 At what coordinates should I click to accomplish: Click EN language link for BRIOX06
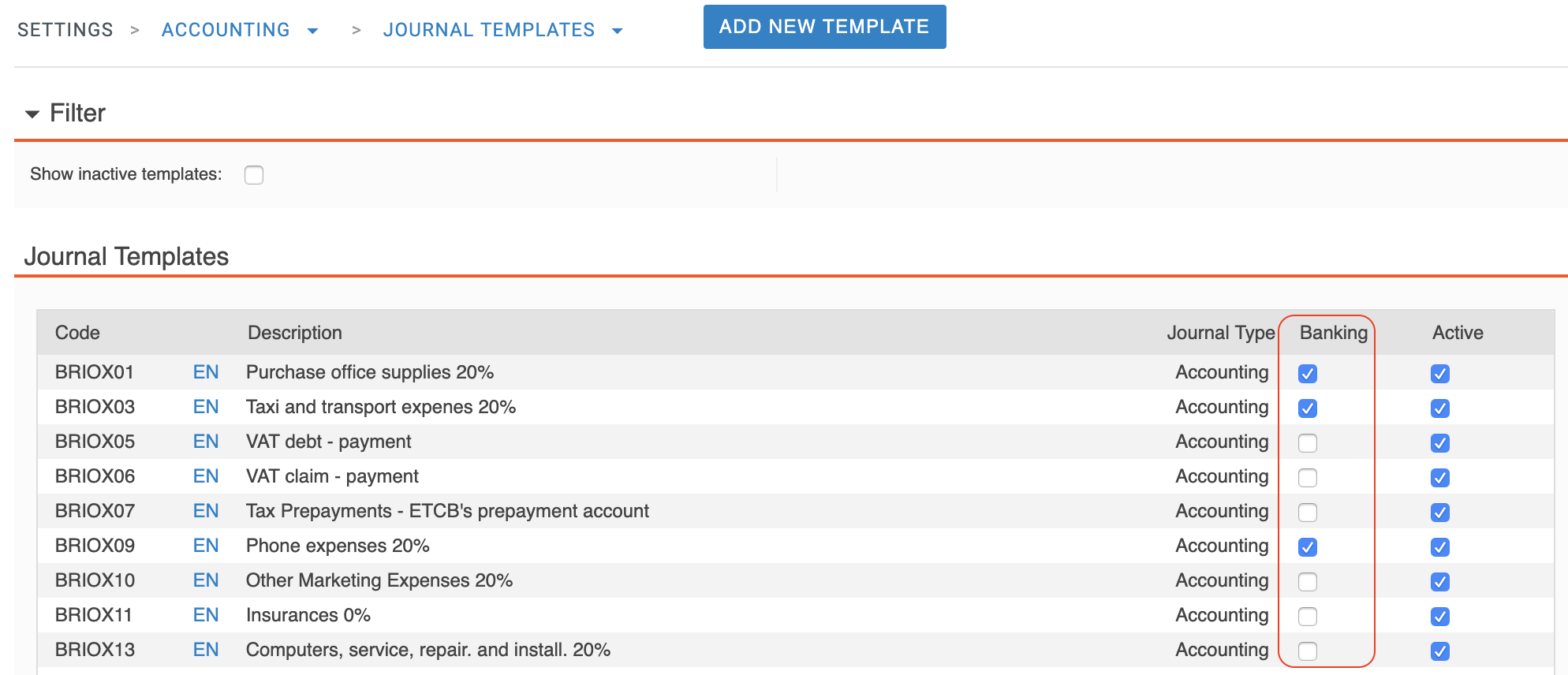point(206,476)
